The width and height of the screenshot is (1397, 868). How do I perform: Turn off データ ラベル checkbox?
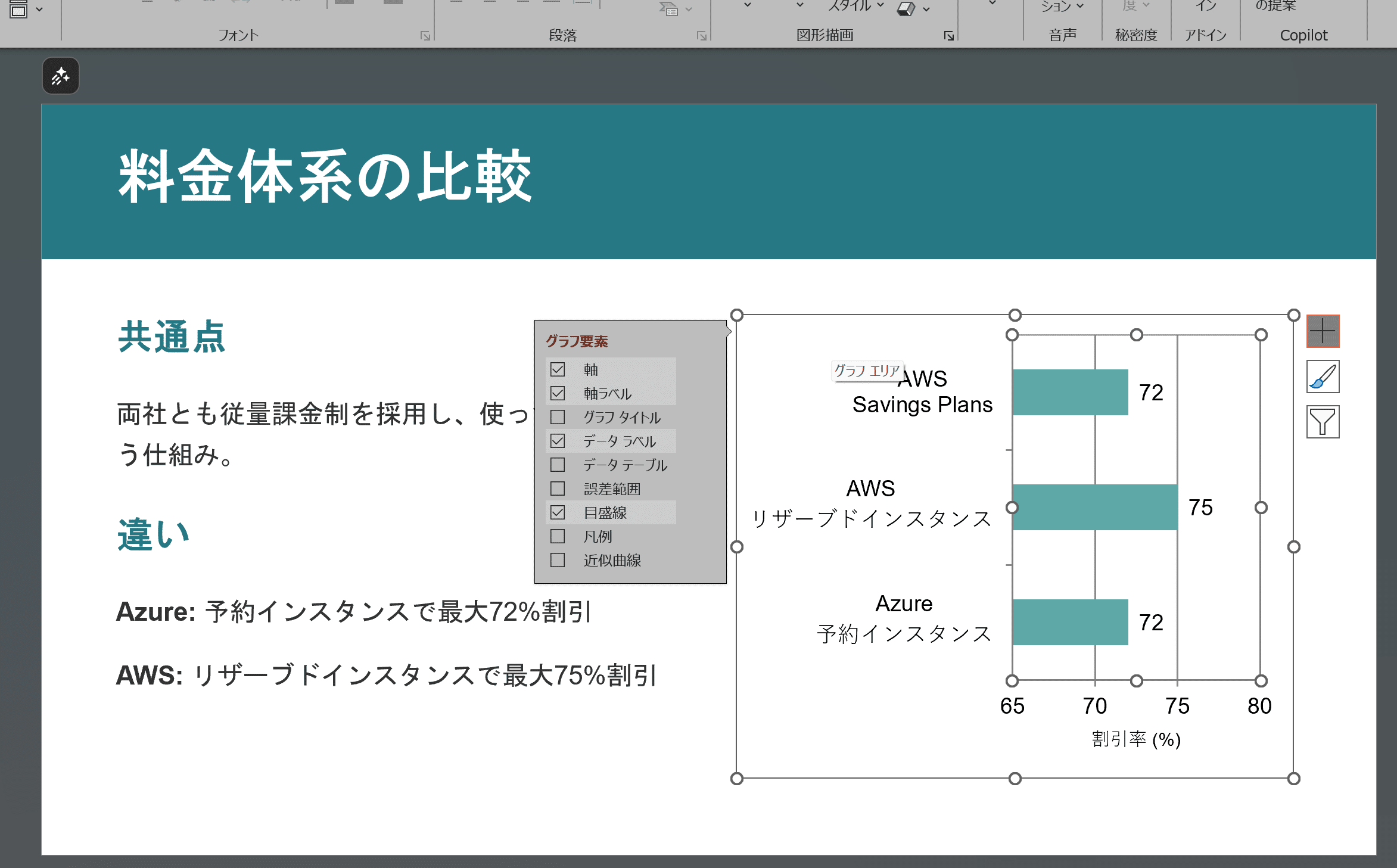tap(558, 441)
